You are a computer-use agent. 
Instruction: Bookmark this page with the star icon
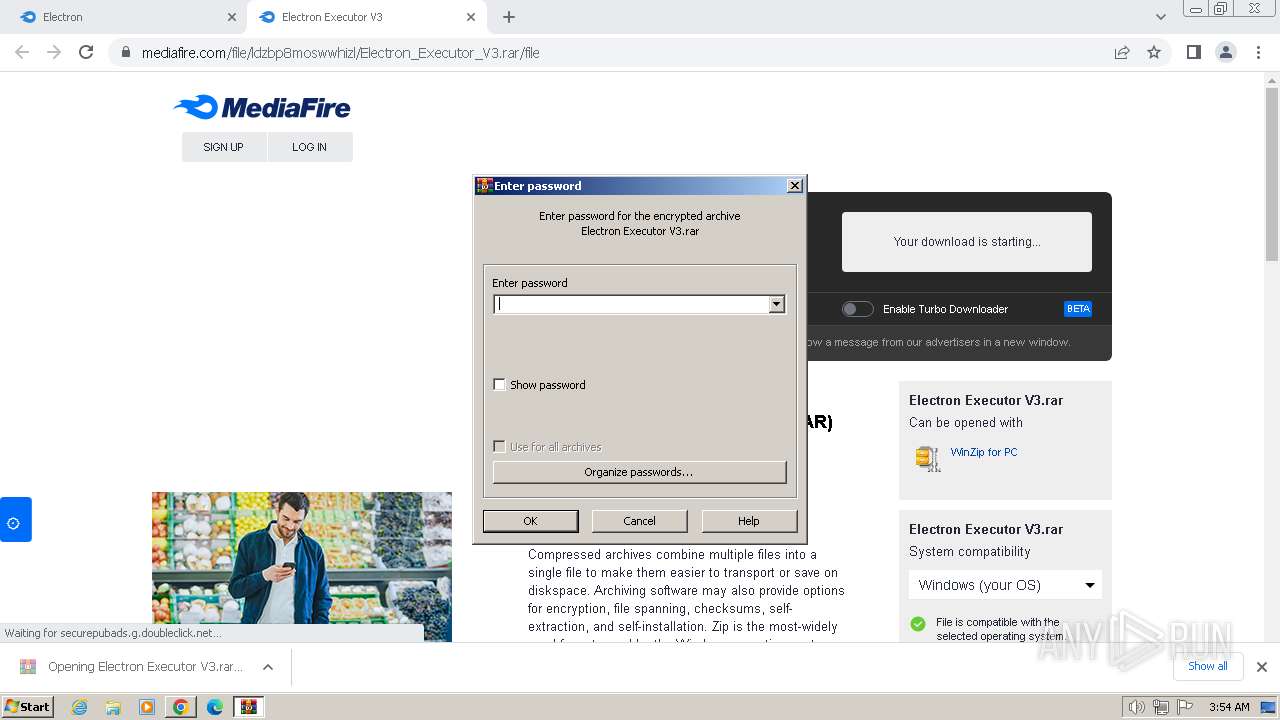click(1154, 52)
